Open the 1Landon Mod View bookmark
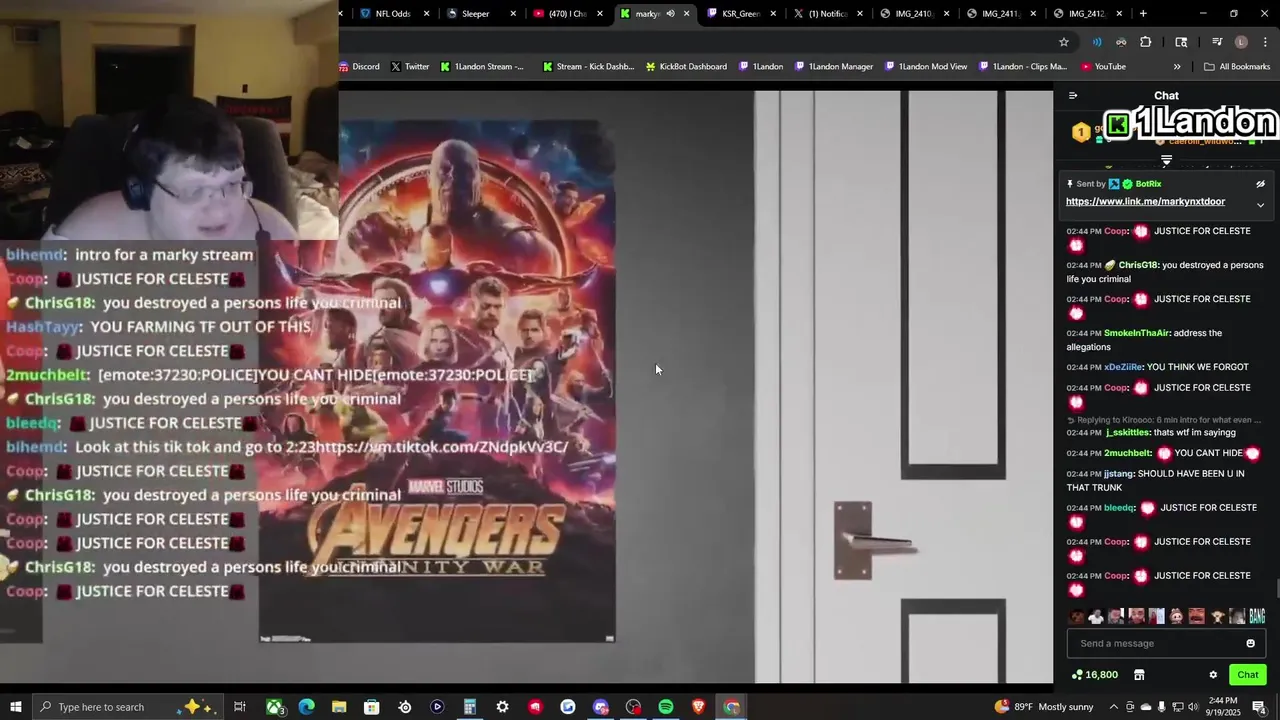 pos(926,67)
